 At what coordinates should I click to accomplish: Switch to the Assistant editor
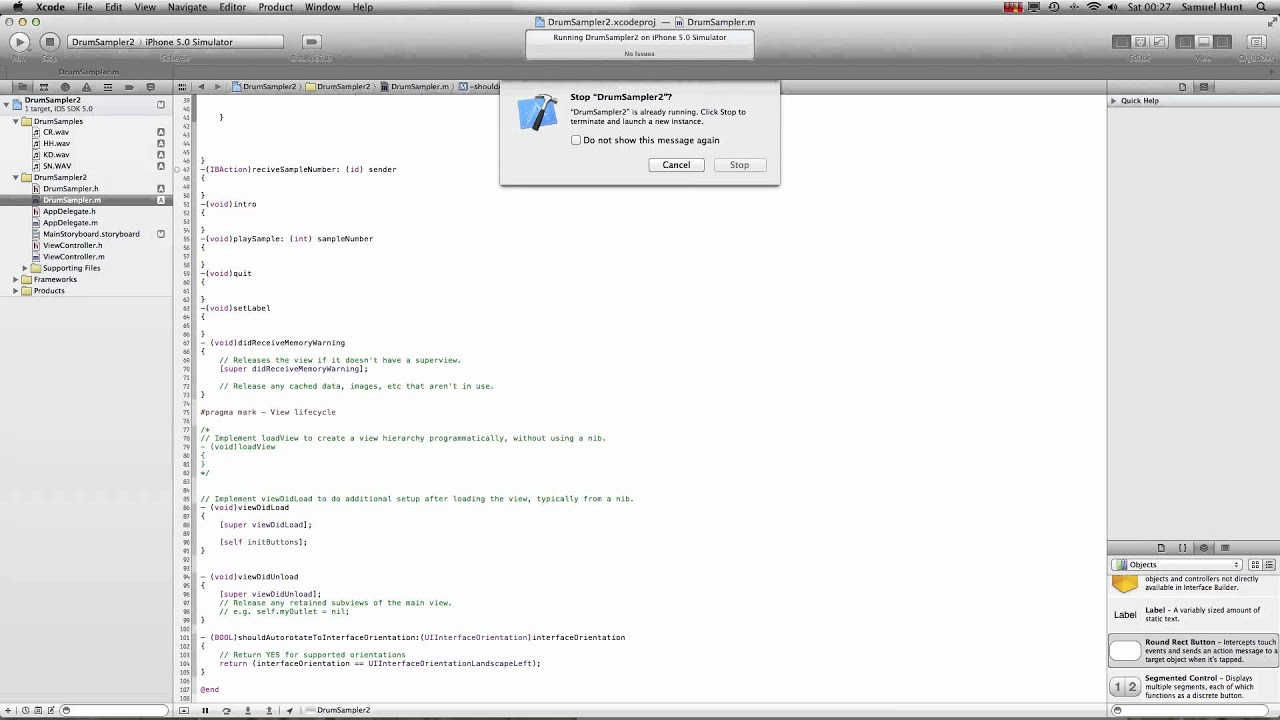1141,42
